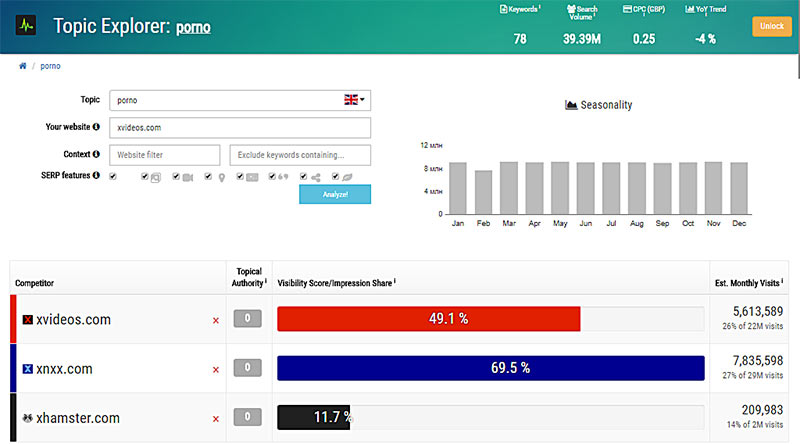This screenshot has height=444, width=800.
Task: Click the map pin SERP feature icon
Action: point(221,178)
